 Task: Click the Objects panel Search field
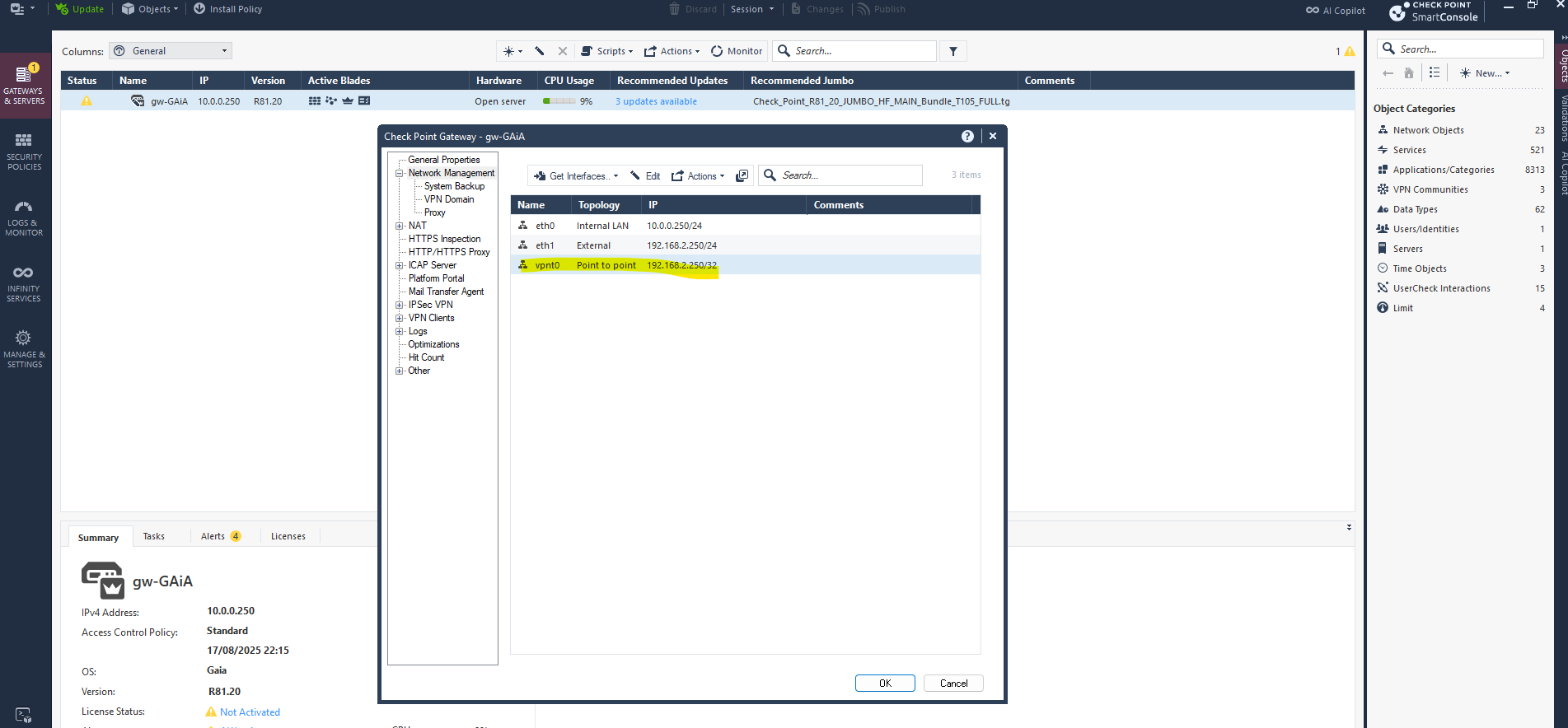1461,49
